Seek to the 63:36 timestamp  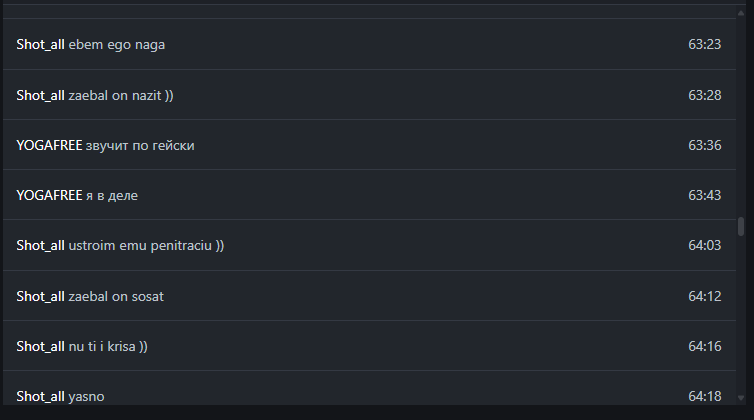704,145
